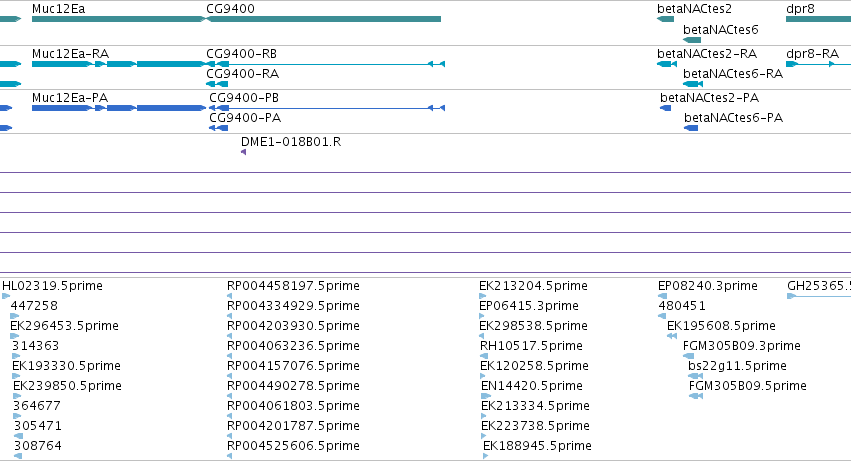Select the dpr8-RA transcript feature

(818, 64)
